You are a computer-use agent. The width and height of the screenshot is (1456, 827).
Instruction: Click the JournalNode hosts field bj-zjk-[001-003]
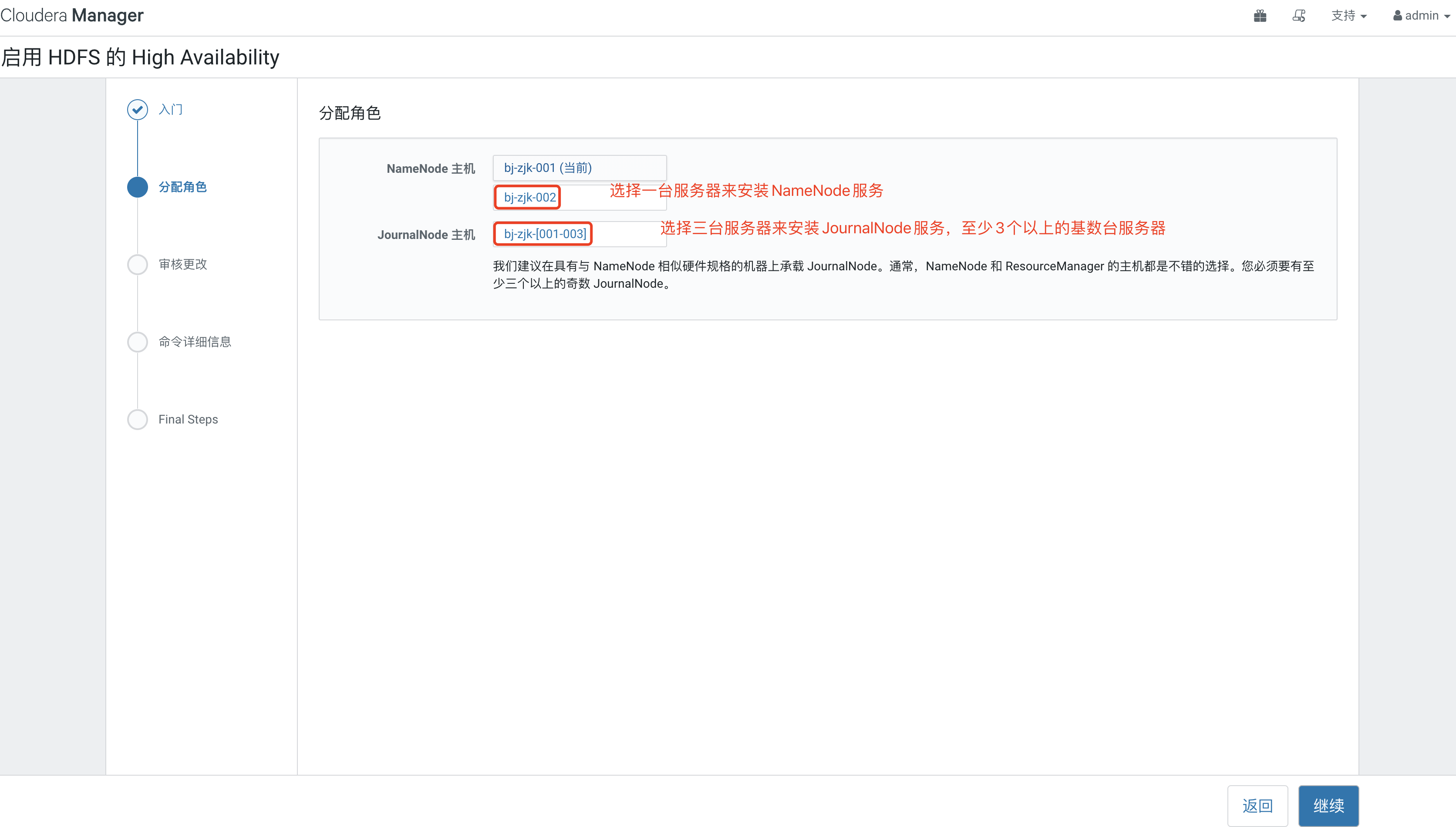543,233
